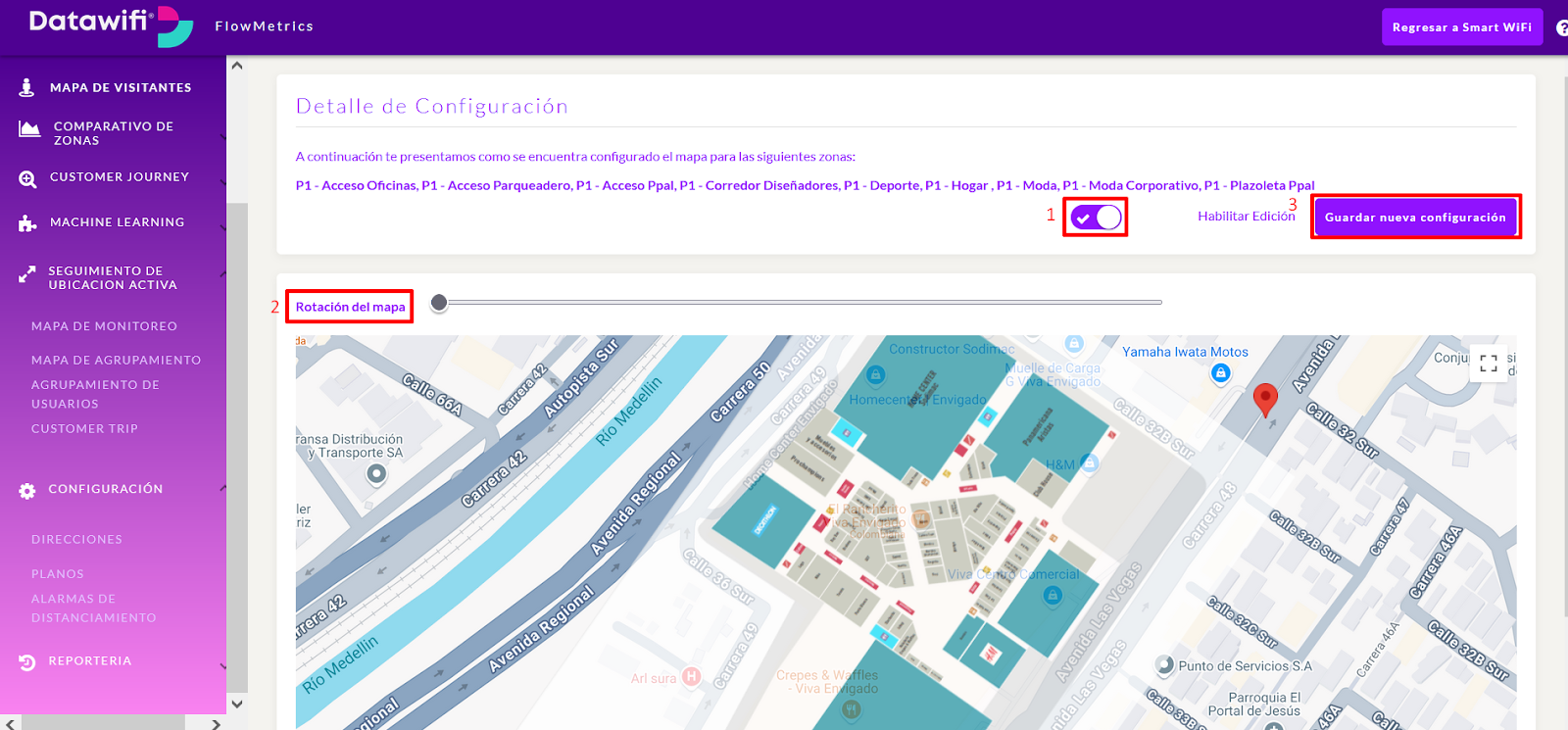Click Regresar a Smart WiFi button
The height and width of the screenshot is (730, 1568).
point(1462,27)
